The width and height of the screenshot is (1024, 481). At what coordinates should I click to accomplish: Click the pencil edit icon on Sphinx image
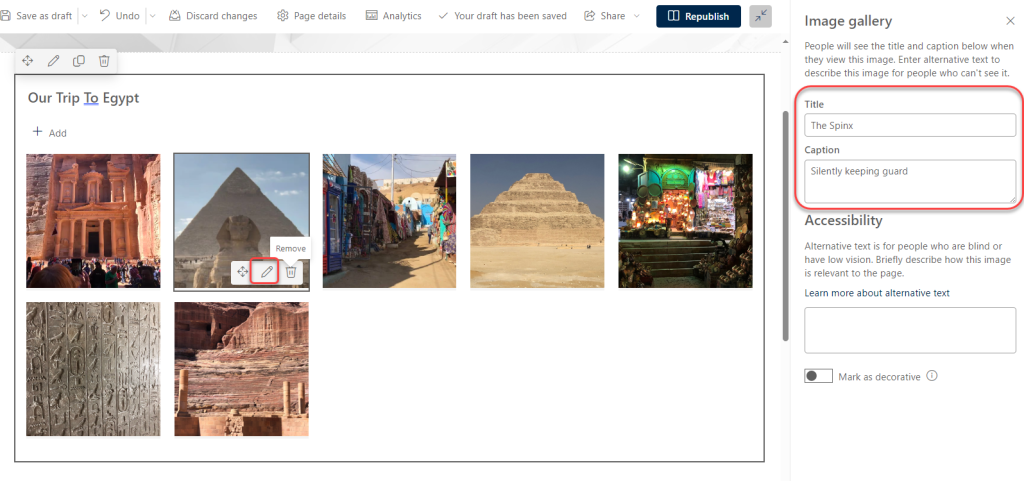point(266,272)
